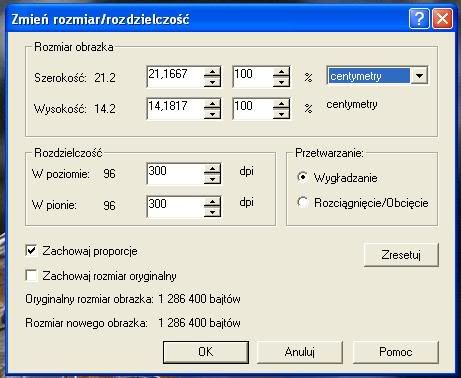Select the Rozciągnięcie/Obcięcie radio button
Image resolution: width=461 pixels, height=378 pixels.
pyautogui.click(x=302, y=202)
